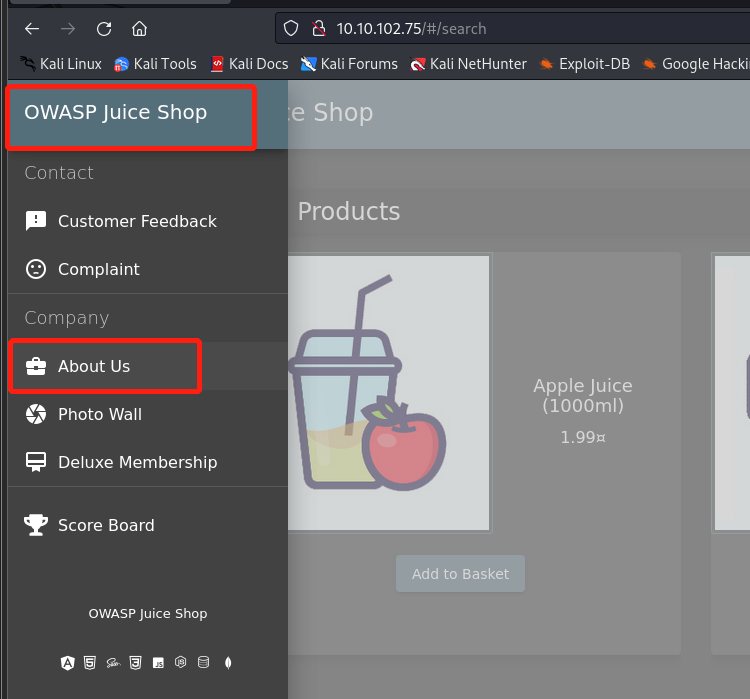
Task: Click the insecure connection padlock icon
Action: point(318,28)
